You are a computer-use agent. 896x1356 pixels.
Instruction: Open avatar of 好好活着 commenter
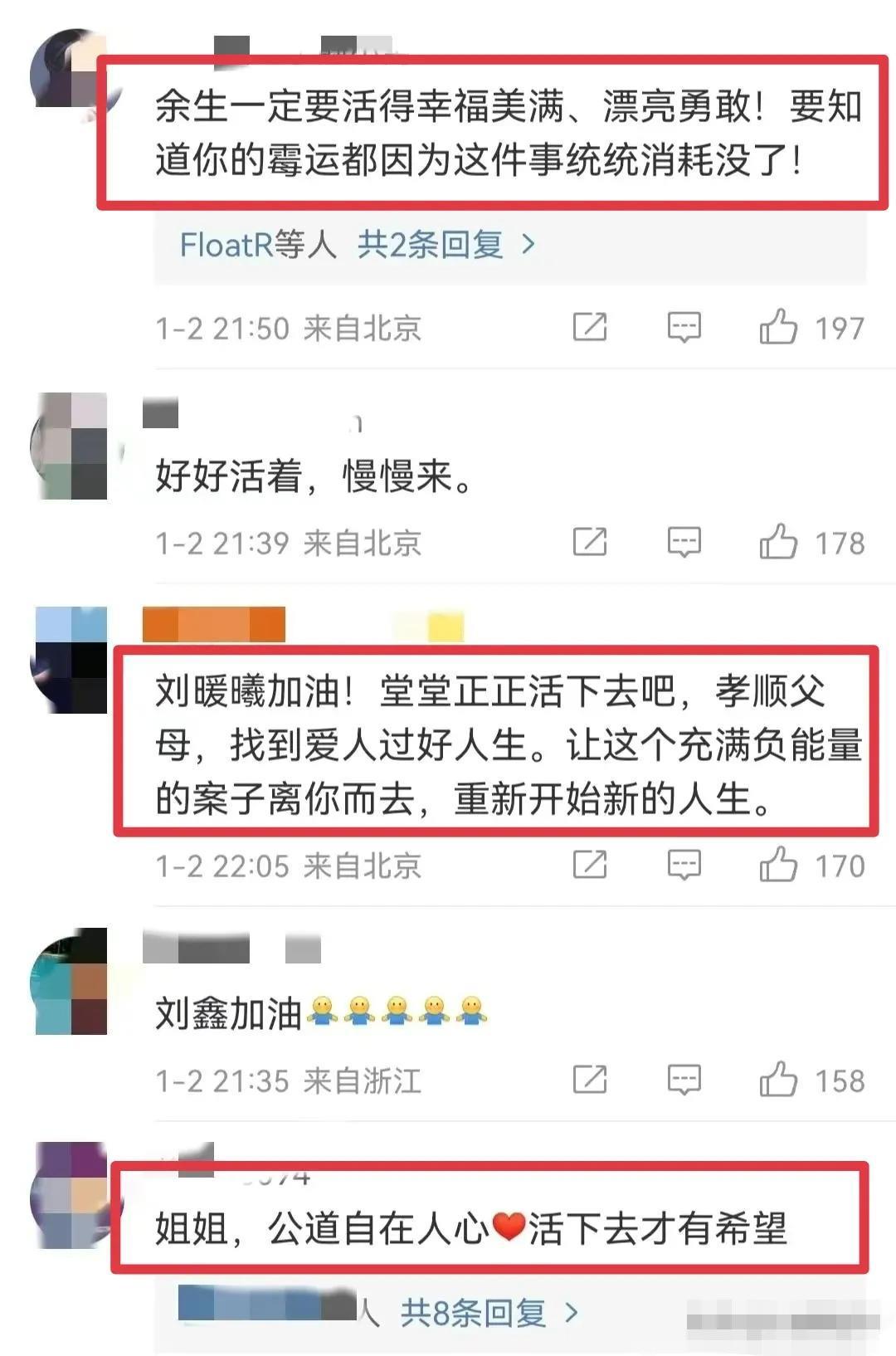coord(71,446)
